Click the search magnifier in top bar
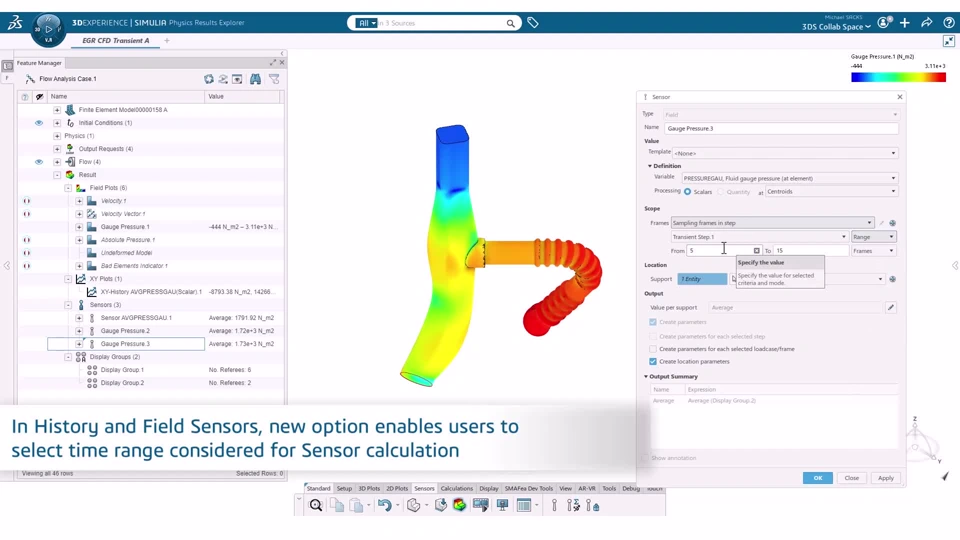960x540 pixels. click(510, 23)
